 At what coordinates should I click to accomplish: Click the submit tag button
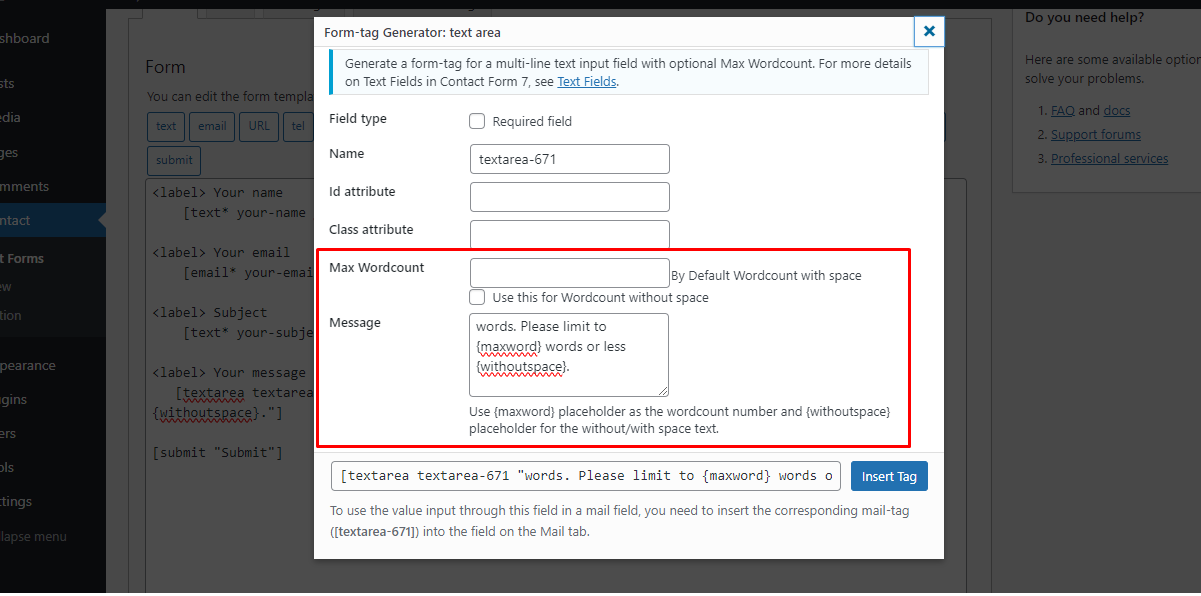tap(174, 160)
